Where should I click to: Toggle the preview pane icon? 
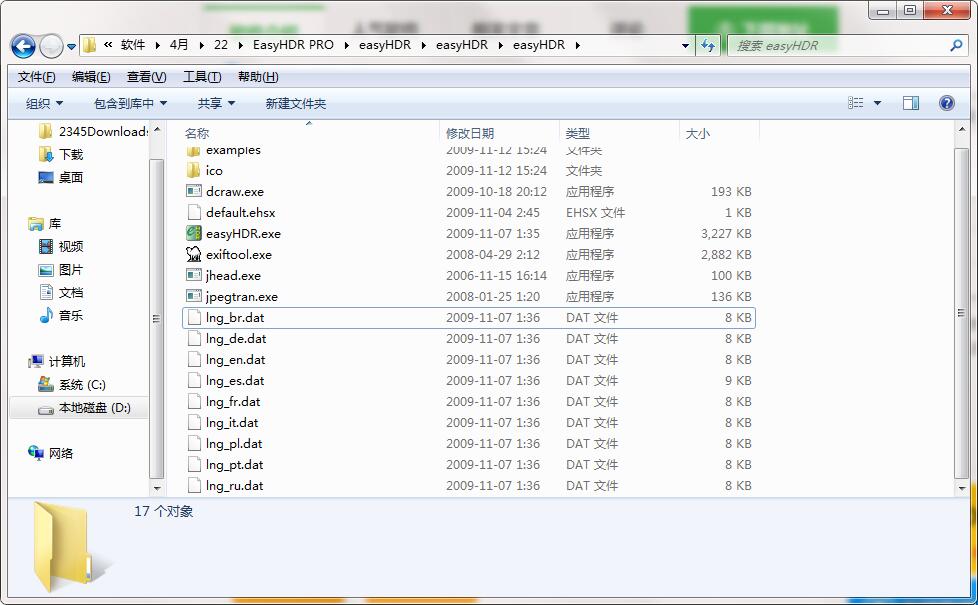coord(911,103)
